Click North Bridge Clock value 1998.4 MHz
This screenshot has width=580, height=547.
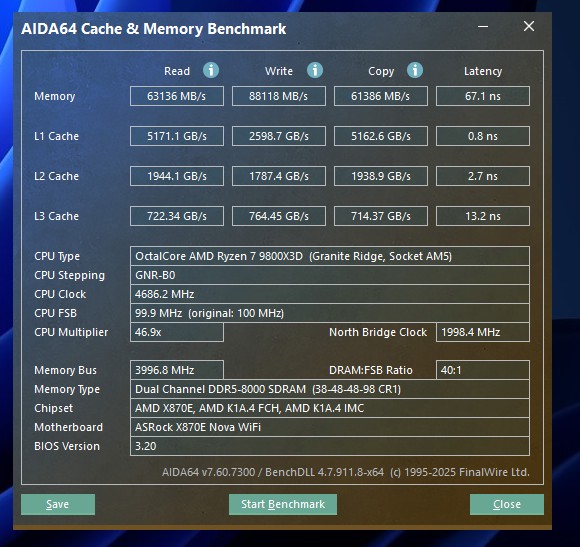483,332
